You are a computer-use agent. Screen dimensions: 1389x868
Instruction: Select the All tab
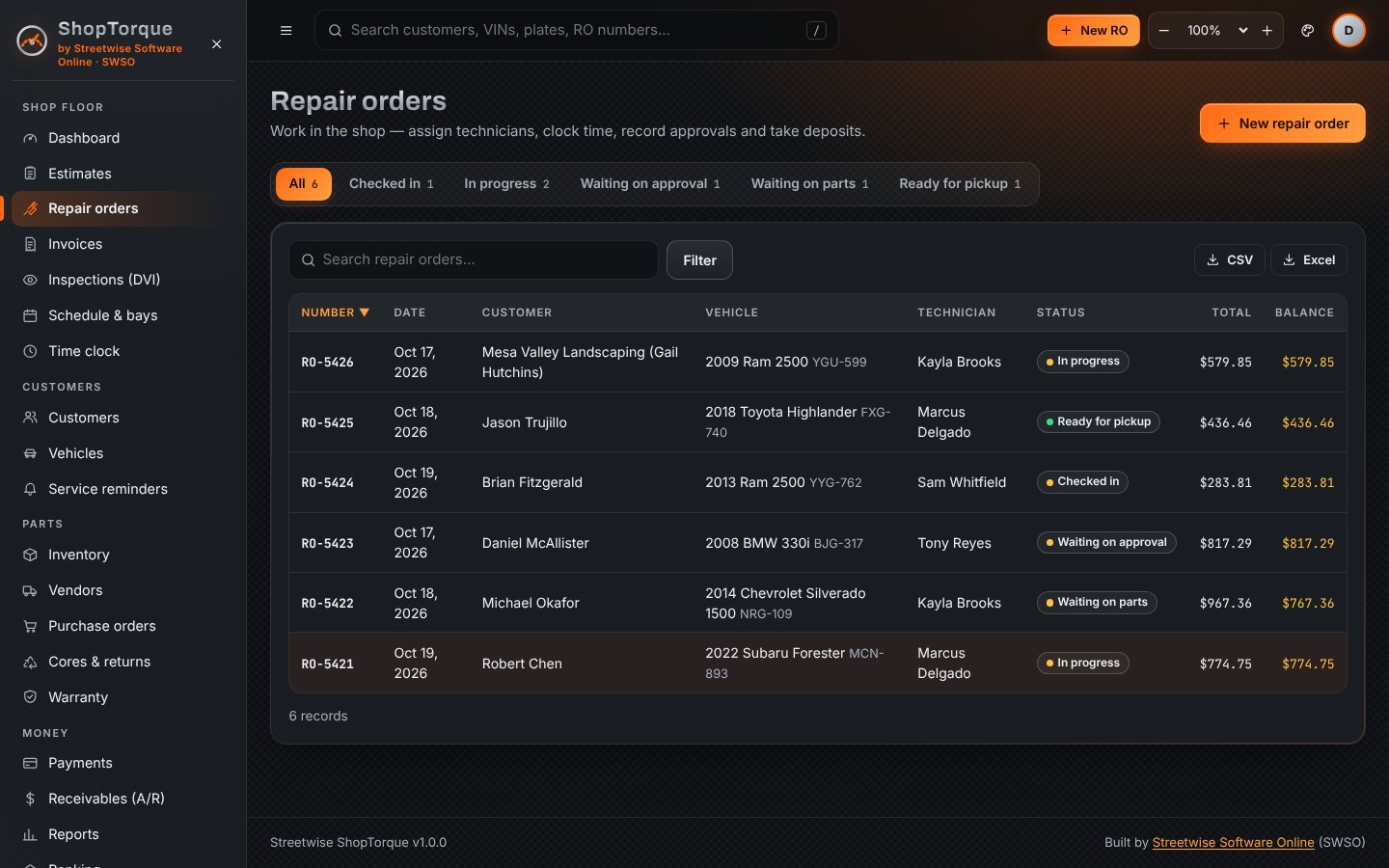[x=304, y=183]
